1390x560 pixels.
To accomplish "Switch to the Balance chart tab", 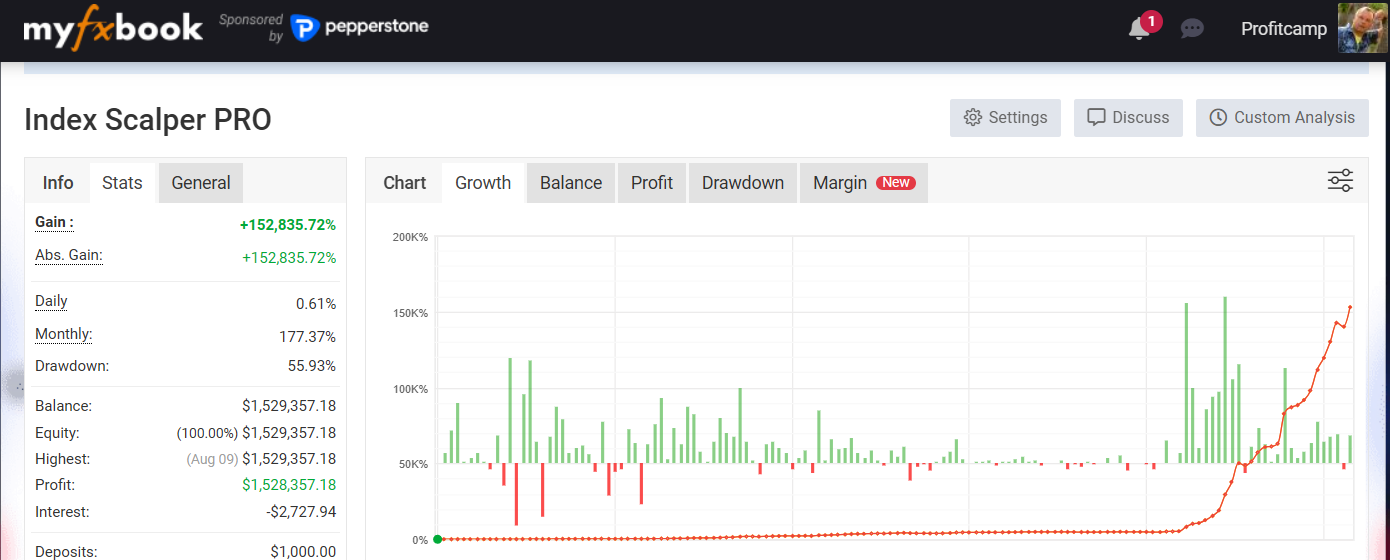I will click(571, 183).
